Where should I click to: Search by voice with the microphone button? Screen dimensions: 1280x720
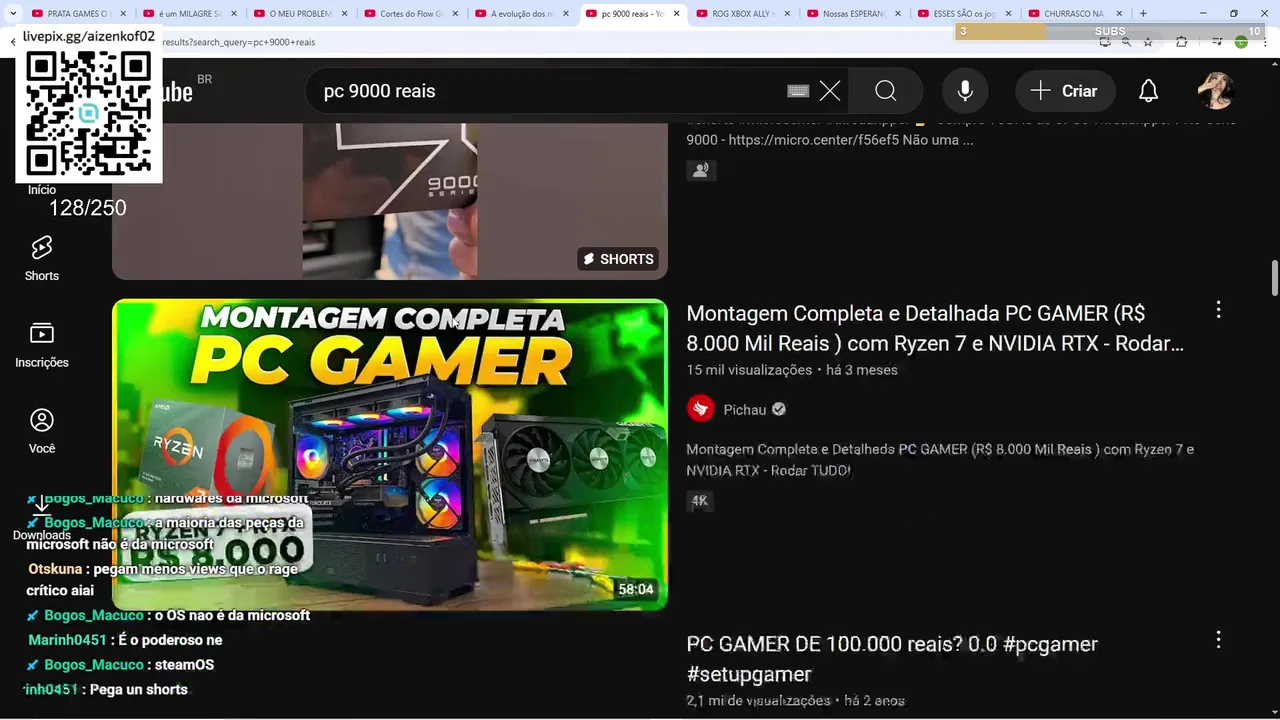[x=965, y=91]
